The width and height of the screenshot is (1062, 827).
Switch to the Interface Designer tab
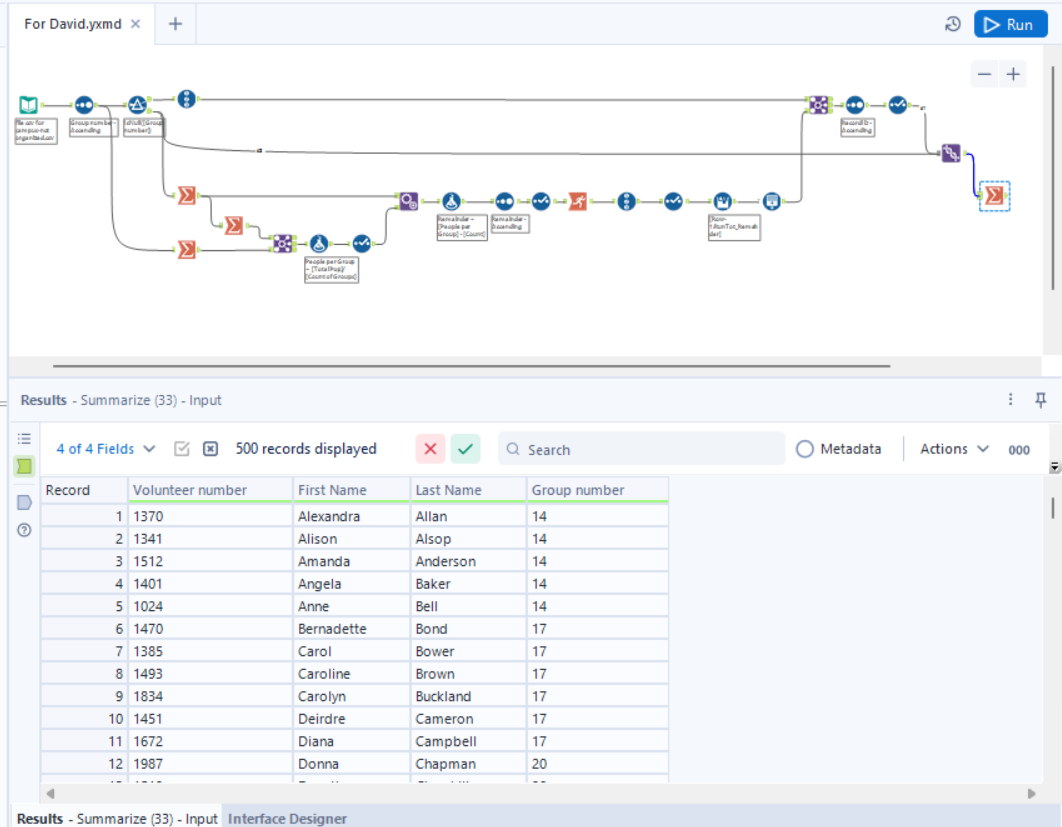click(x=287, y=818)
